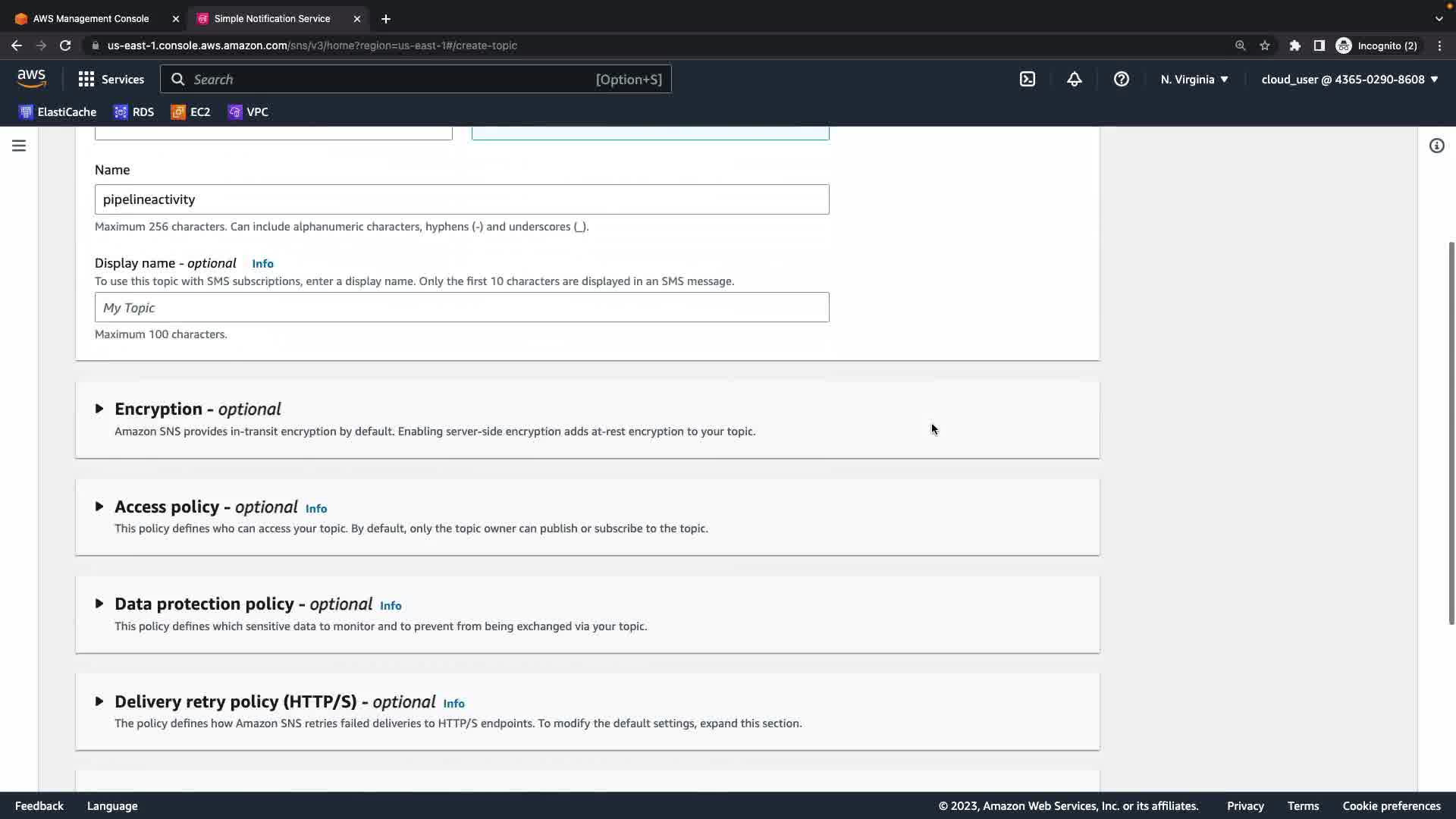The width and height of the screenshot is (1456, 819).
Task: Open the ElastiCache shortcut in favorites bar
Action: (58, 112)
